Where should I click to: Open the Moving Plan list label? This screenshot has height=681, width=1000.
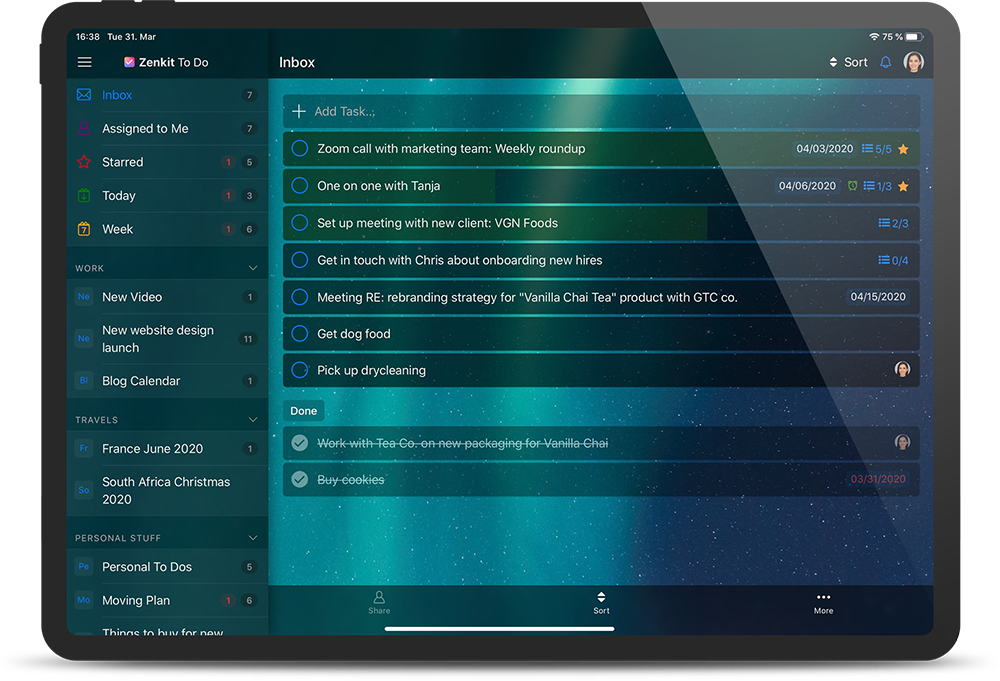coord(136,601)
